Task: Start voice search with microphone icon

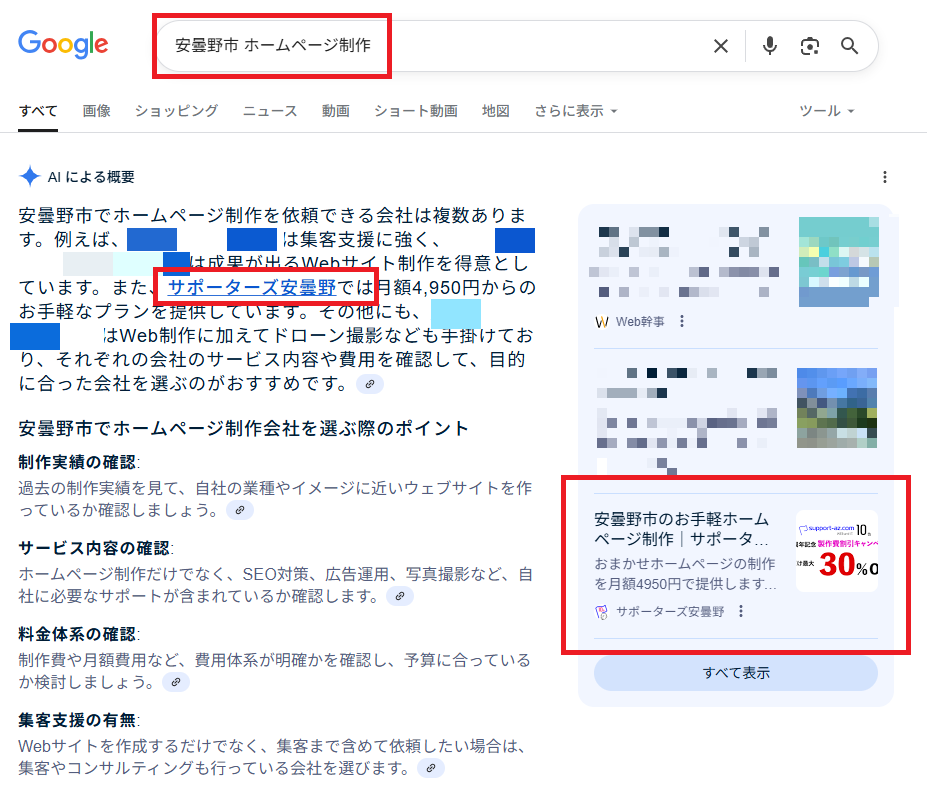Action: click(x=770, y=46)
